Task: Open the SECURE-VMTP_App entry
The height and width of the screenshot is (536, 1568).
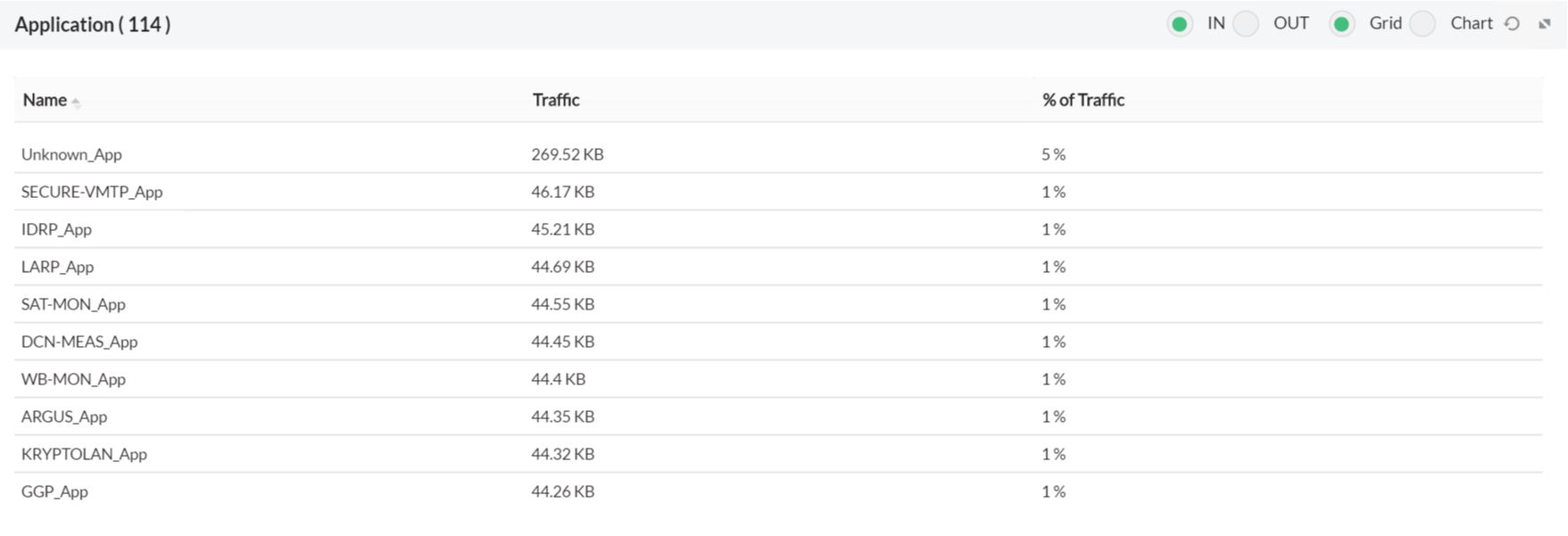Action: 92,192
